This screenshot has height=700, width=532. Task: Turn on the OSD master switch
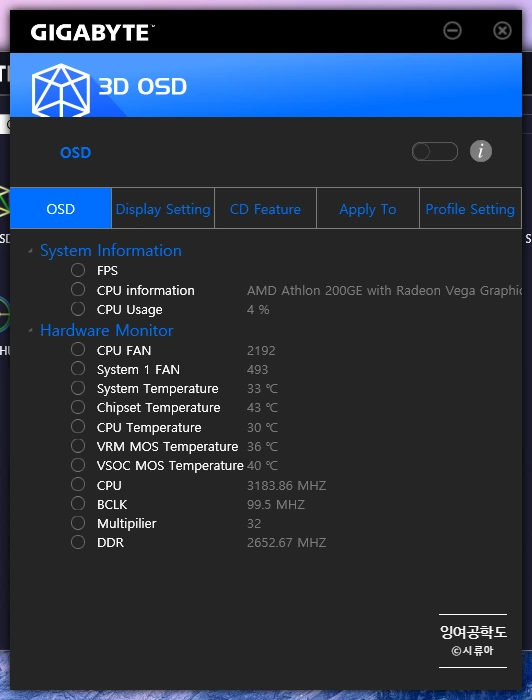coord(435,152)
